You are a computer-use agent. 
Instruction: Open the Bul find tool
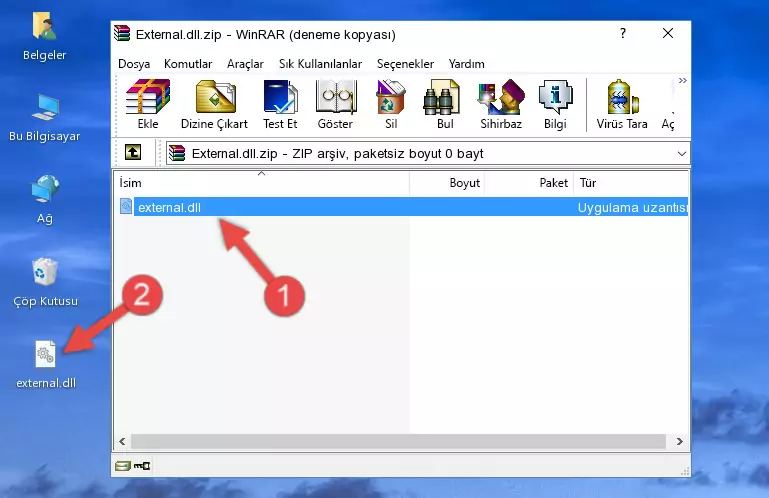[x=445, y=104]
